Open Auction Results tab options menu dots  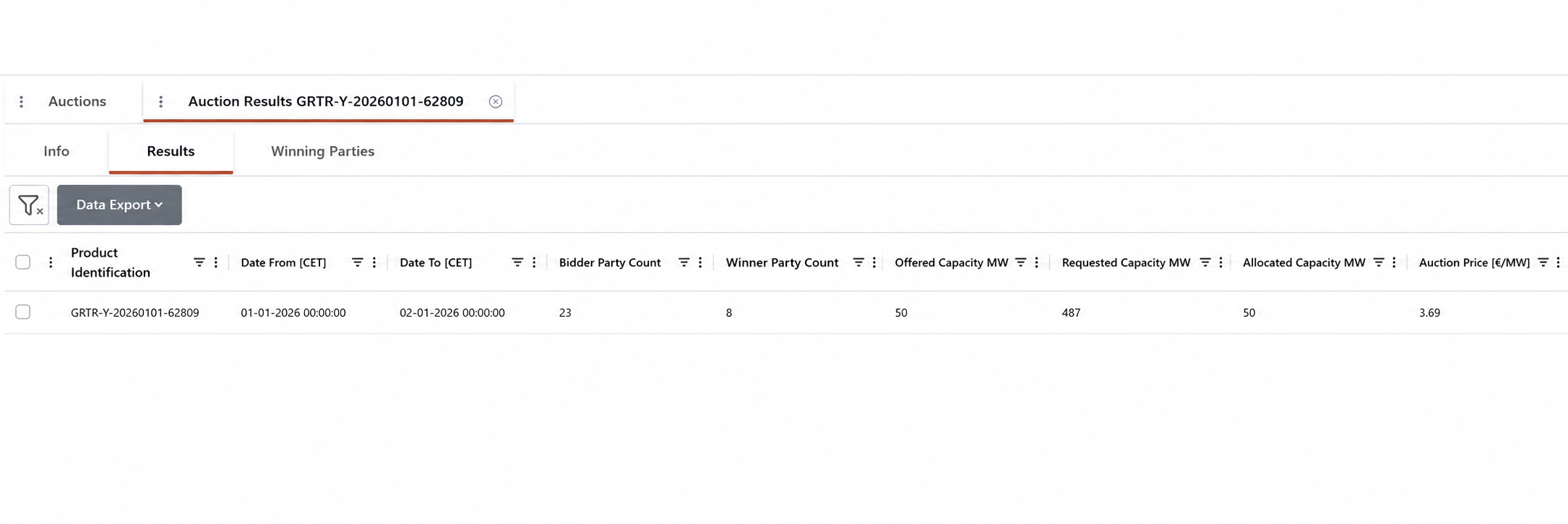pos(161,102)
